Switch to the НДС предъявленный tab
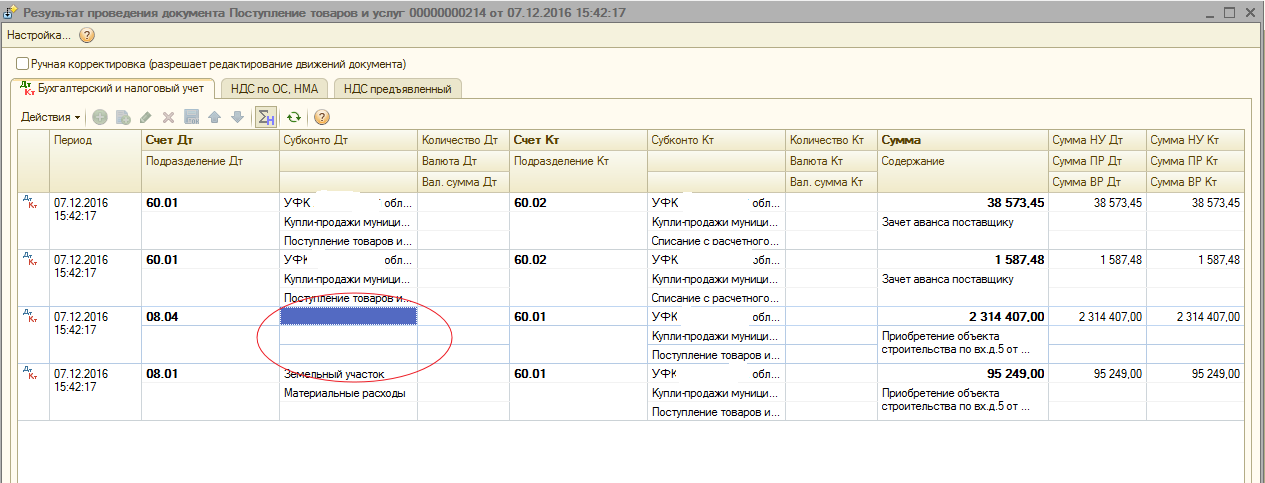 pos(398,89)
